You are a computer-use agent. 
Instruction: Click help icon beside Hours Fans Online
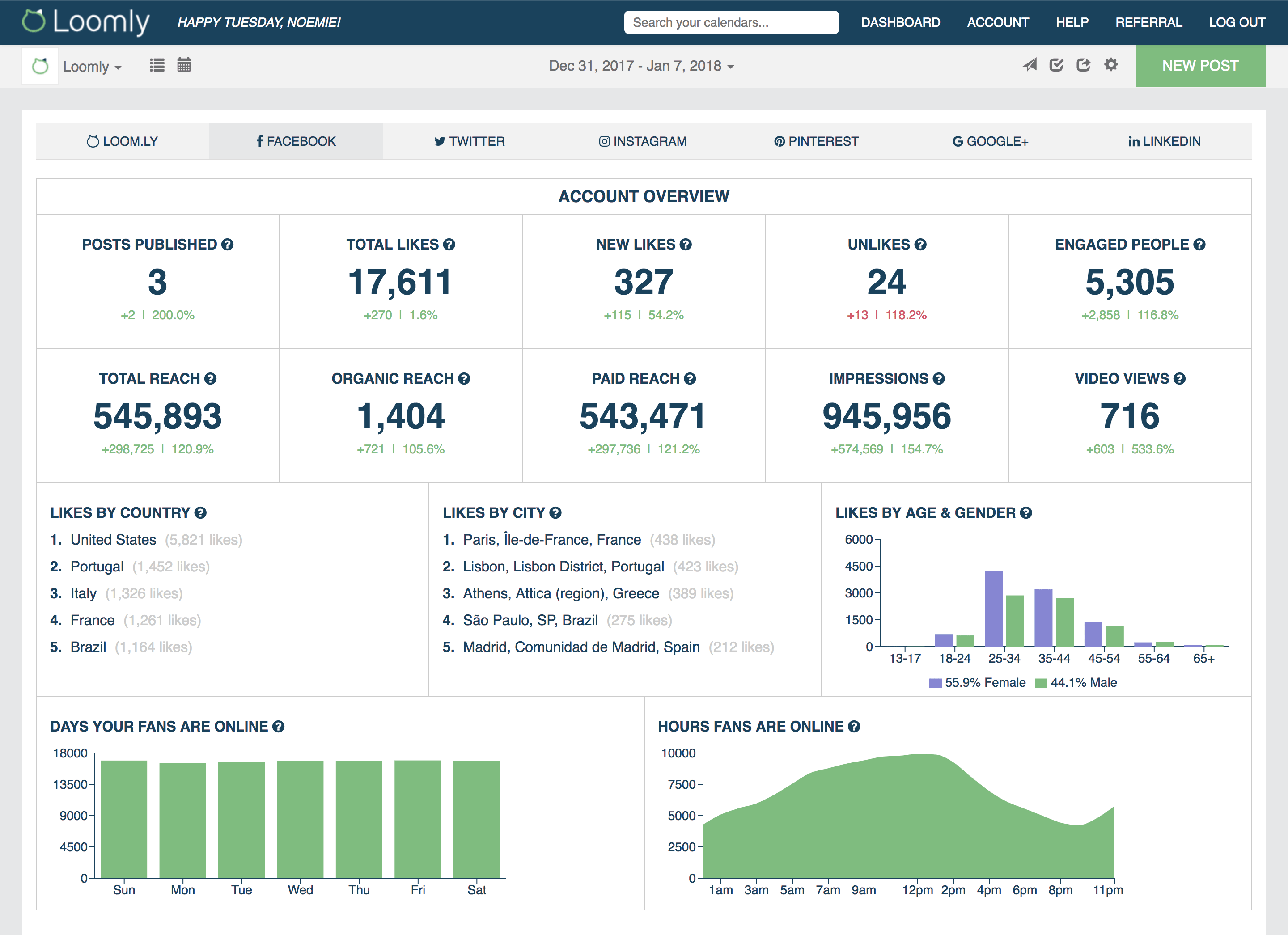point(854,727)
